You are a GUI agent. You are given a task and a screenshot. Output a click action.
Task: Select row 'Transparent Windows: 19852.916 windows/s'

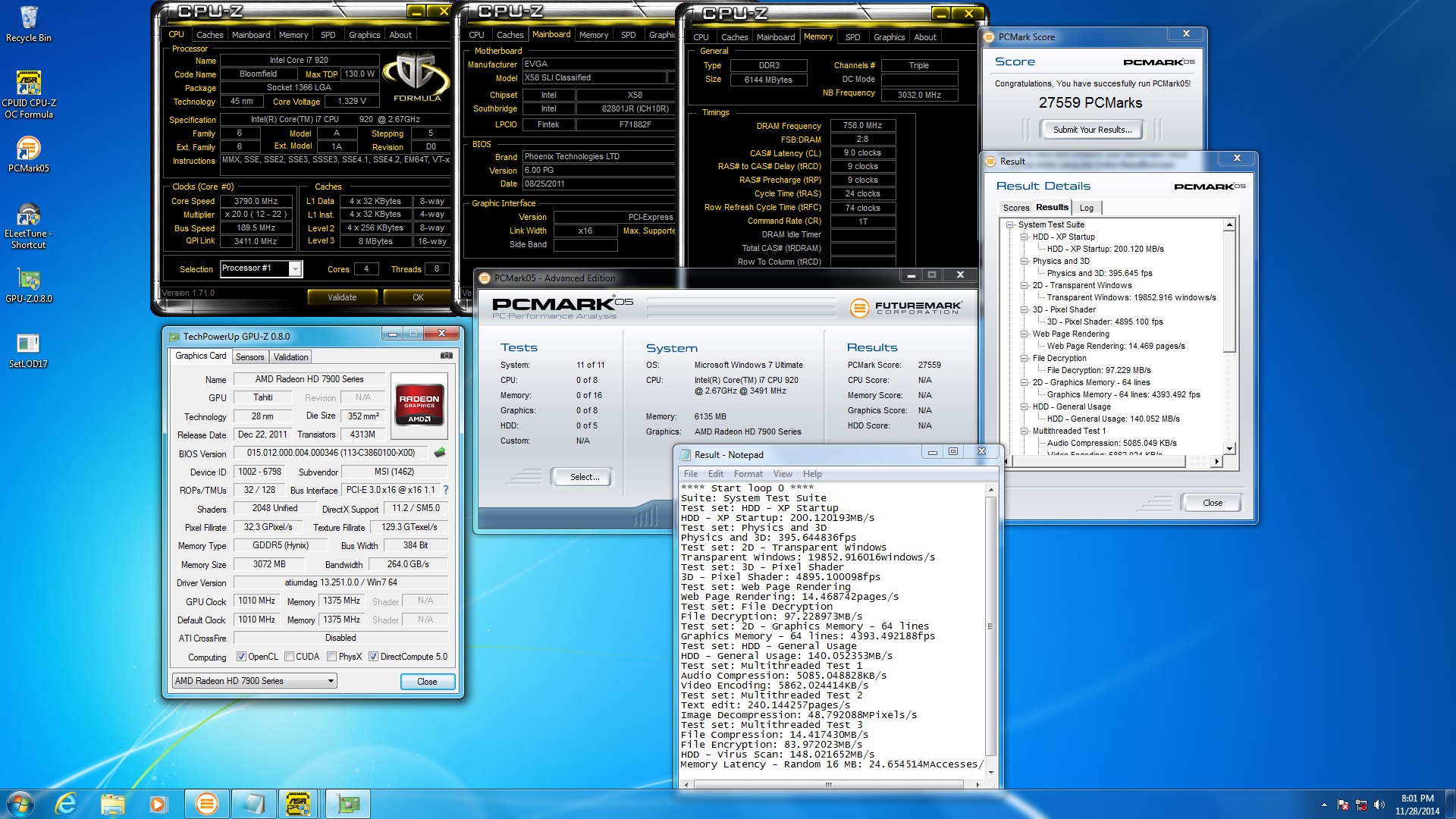tap(1131, 297)
